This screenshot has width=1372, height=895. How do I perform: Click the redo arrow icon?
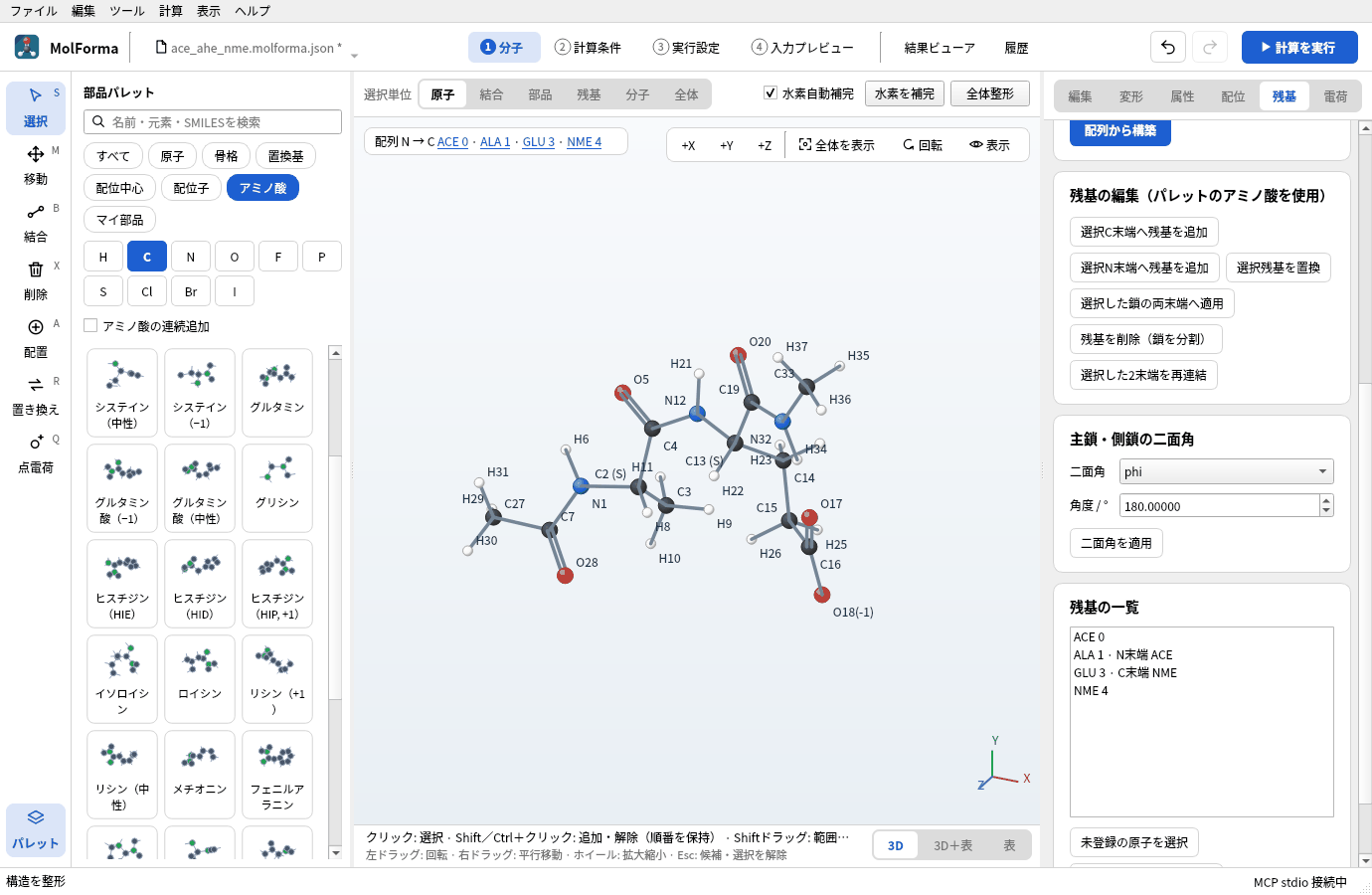point(1210,47)
